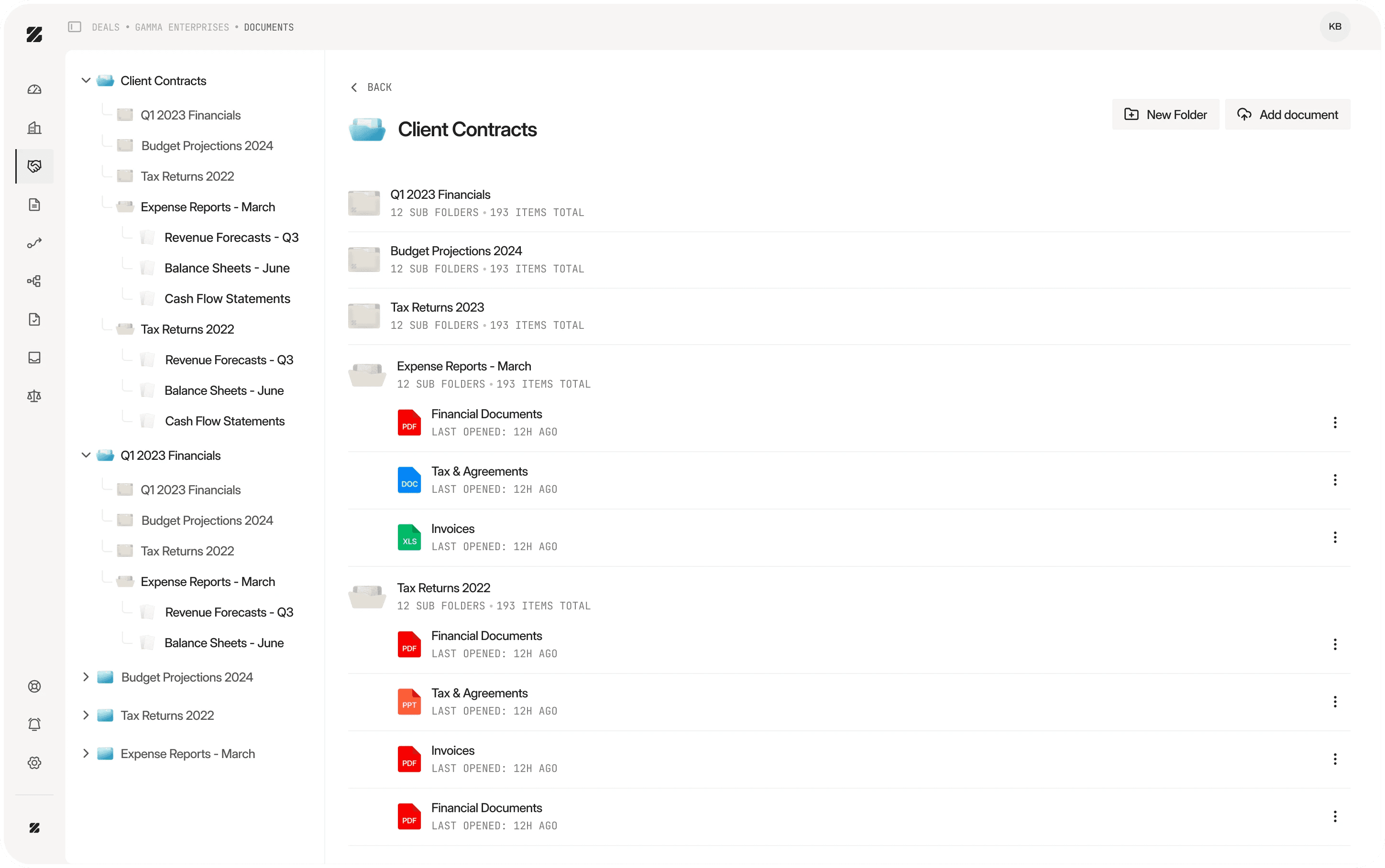This screenshot has height=868, width=1385.
Task: Open more options for XLS Invoices row
Action: [1334, 537]
